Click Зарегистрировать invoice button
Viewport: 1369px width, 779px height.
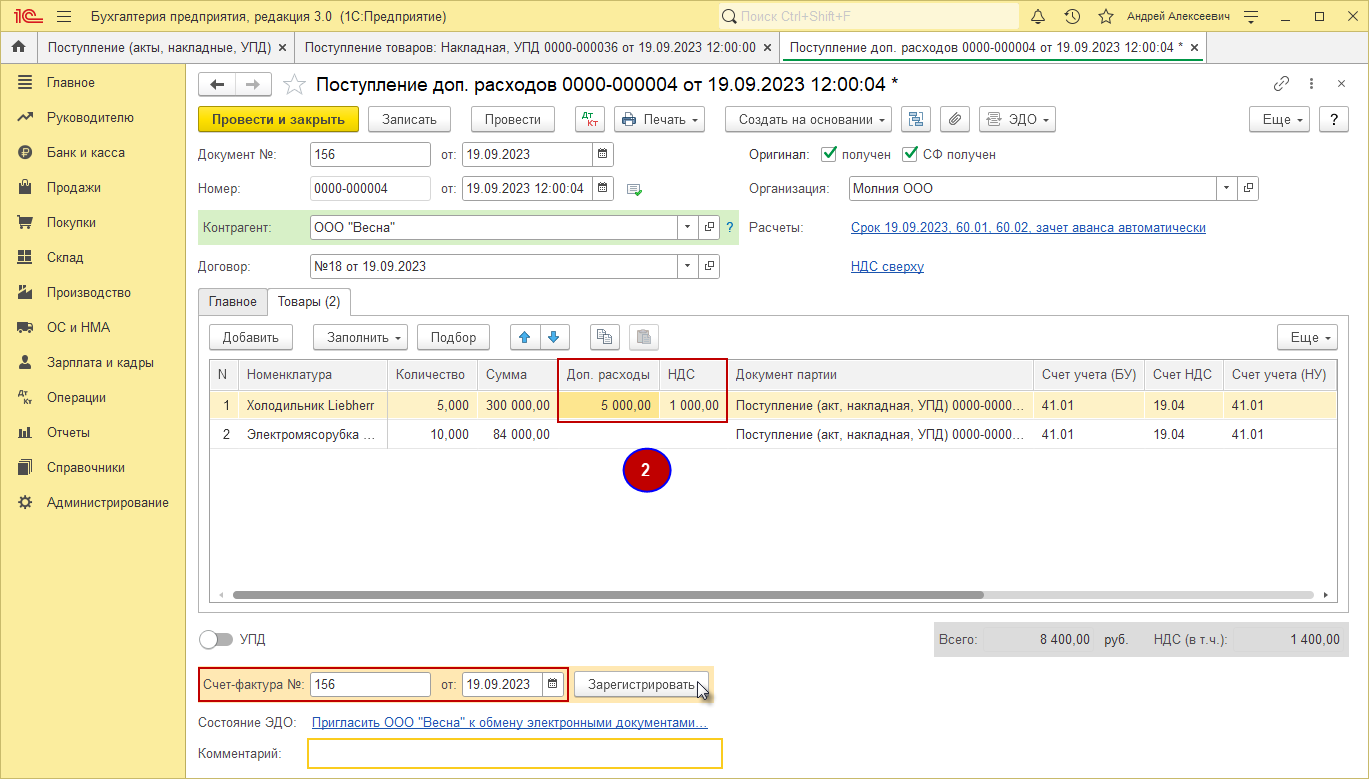click(641, 684)
